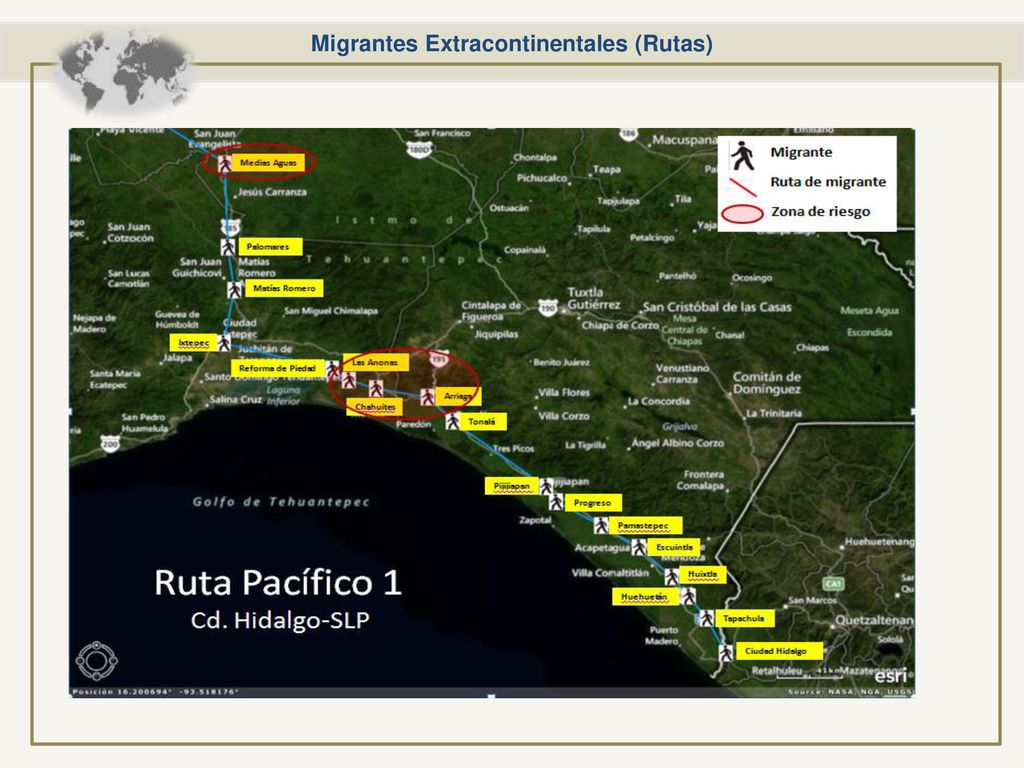This screenshot has height=768, width=1024.
Task: Select the migrant icon next to Arriaga
Action: [428, 396]
